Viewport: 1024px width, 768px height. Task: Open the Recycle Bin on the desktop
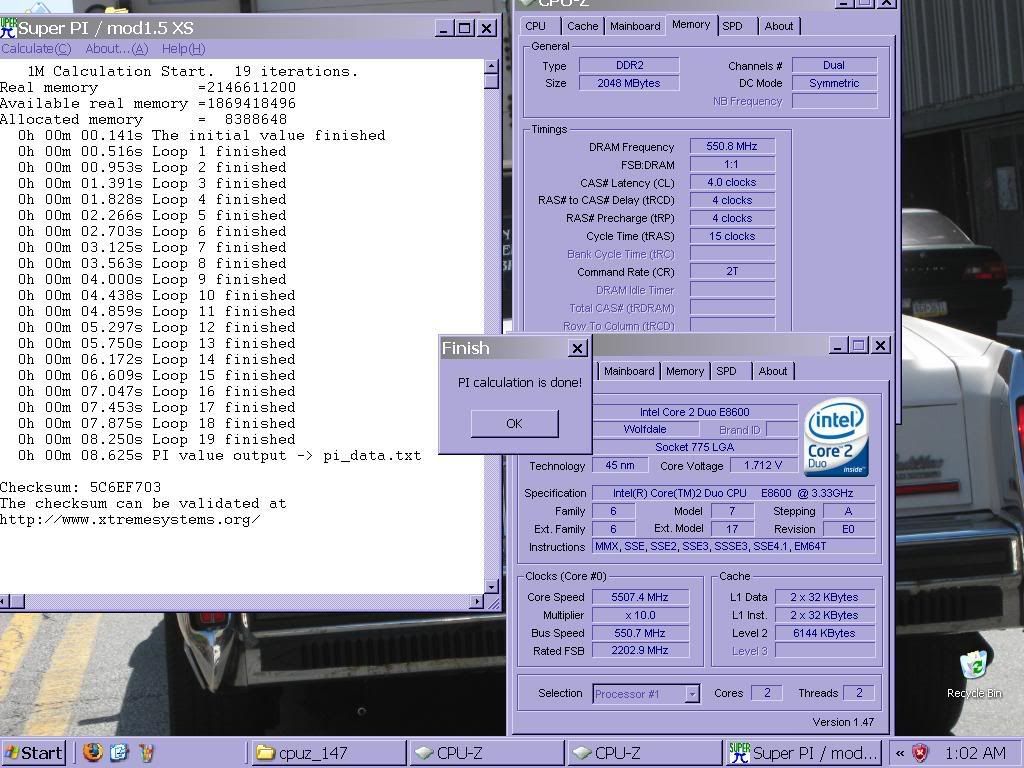(x=973, y=666)
